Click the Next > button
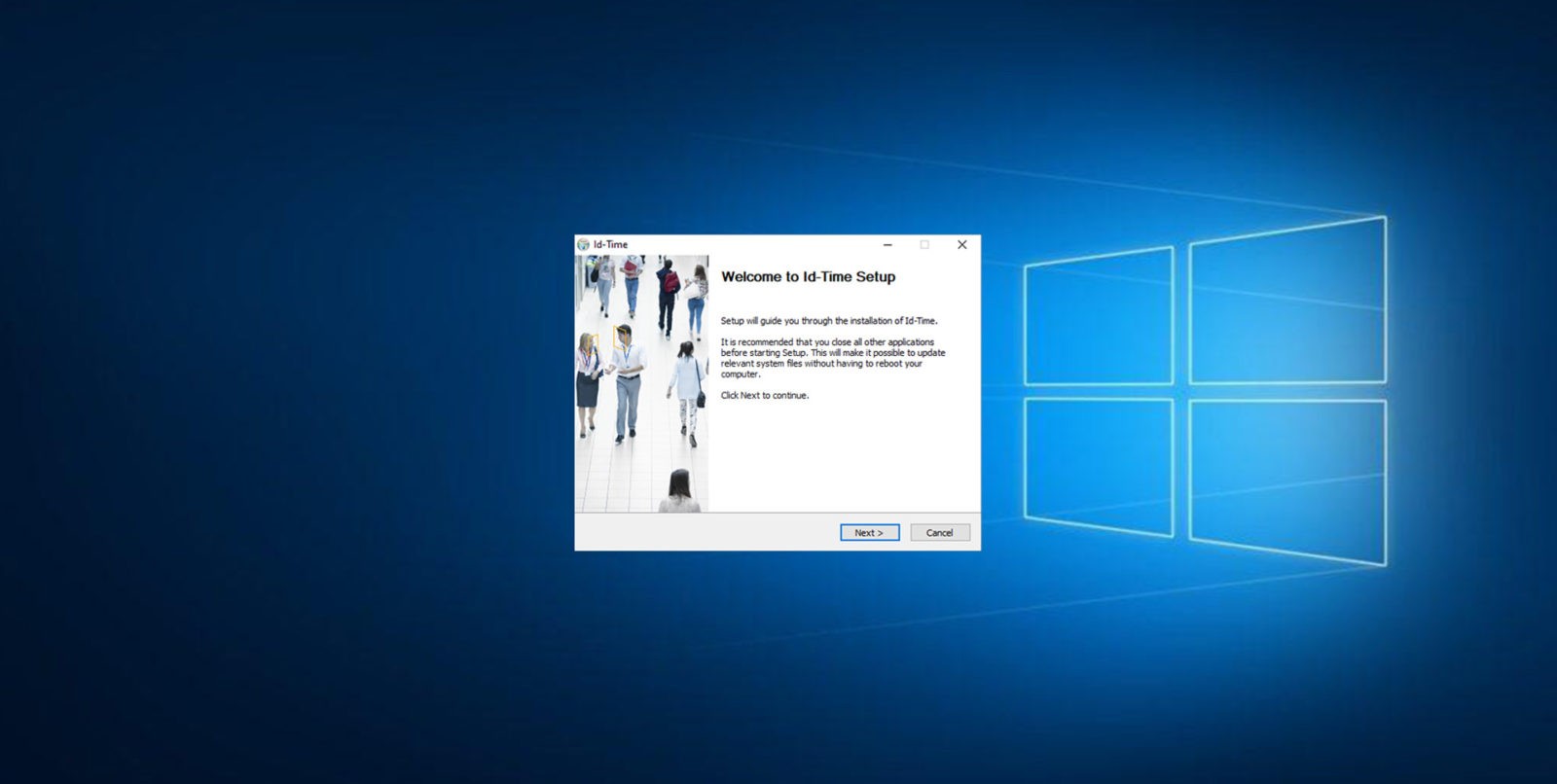The height and width of the screenshot is (784, 1557). click(x=869, y=532)
